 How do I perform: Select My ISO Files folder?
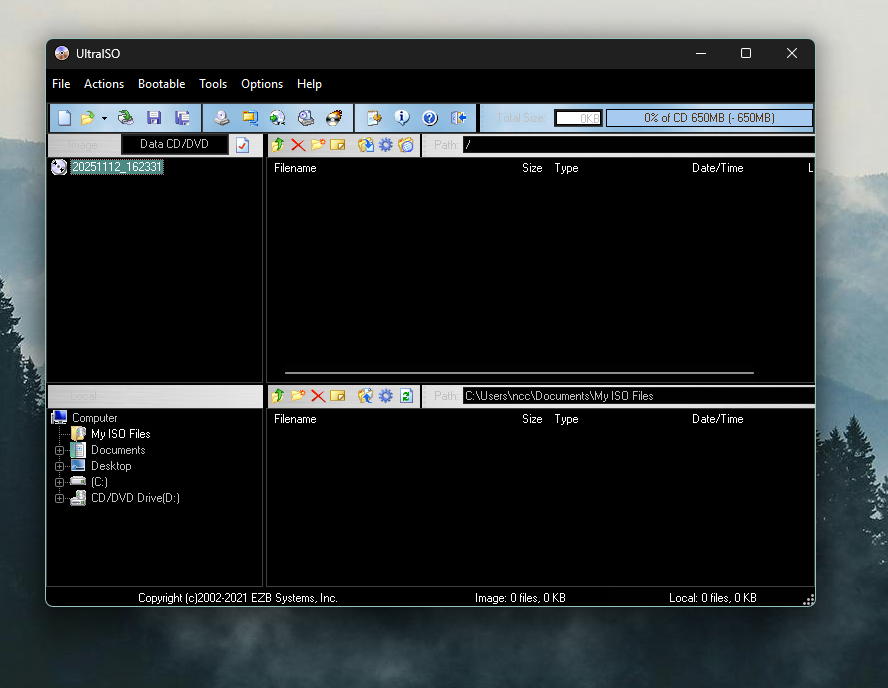(121, 434)
